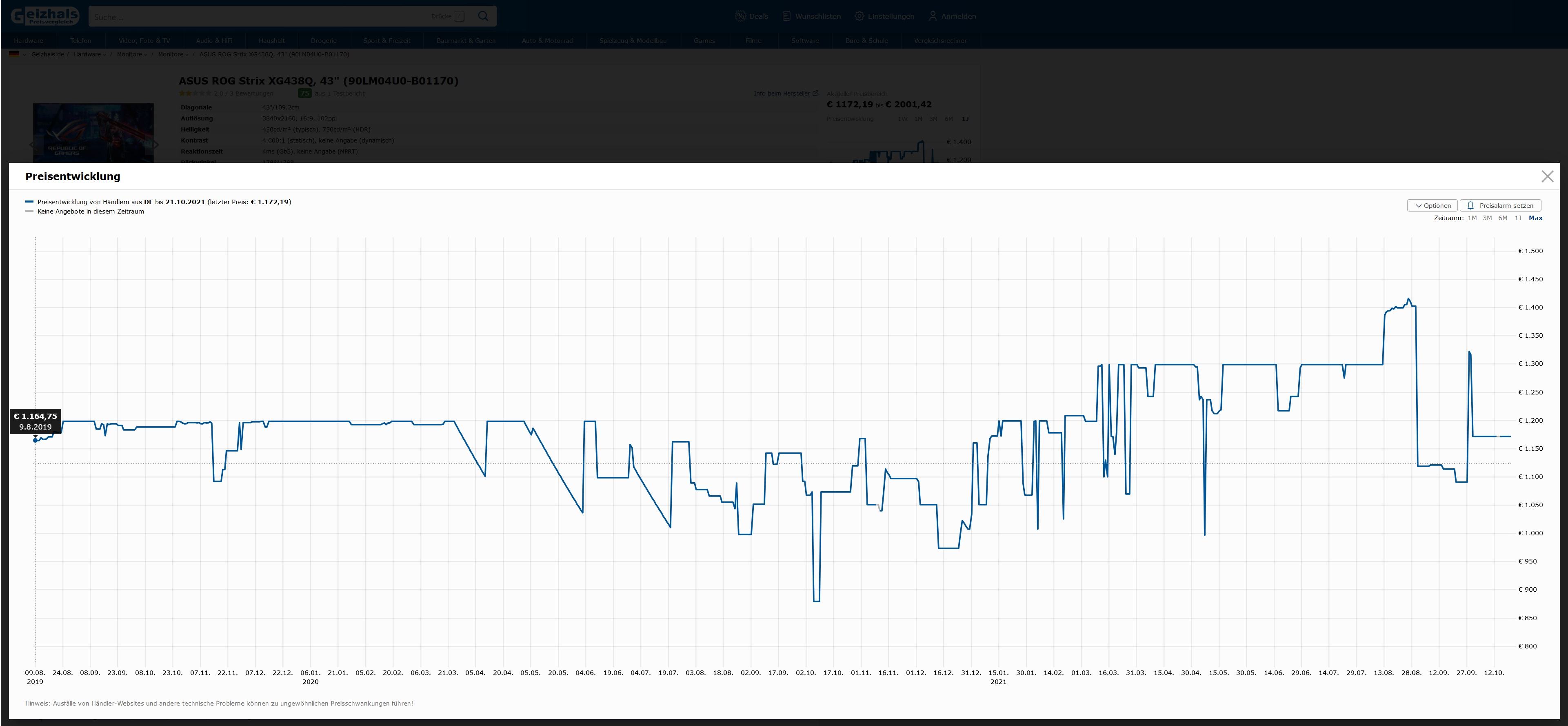
Task: Open the Auto & Motorrad category
Action: click(x=547, y=41)
